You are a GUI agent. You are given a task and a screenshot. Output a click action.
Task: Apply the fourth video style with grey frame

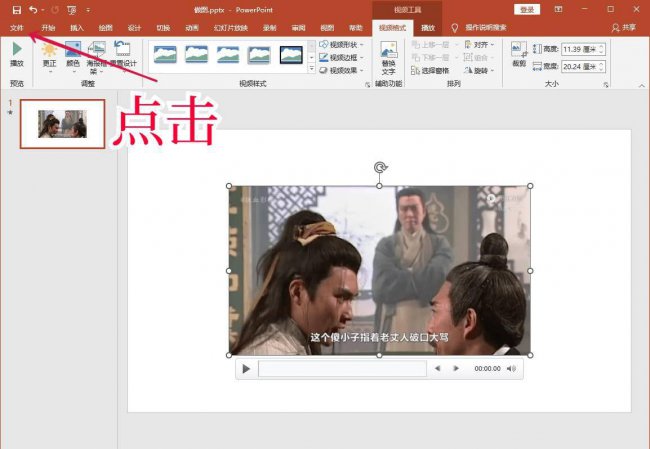[x=259, y=55]
